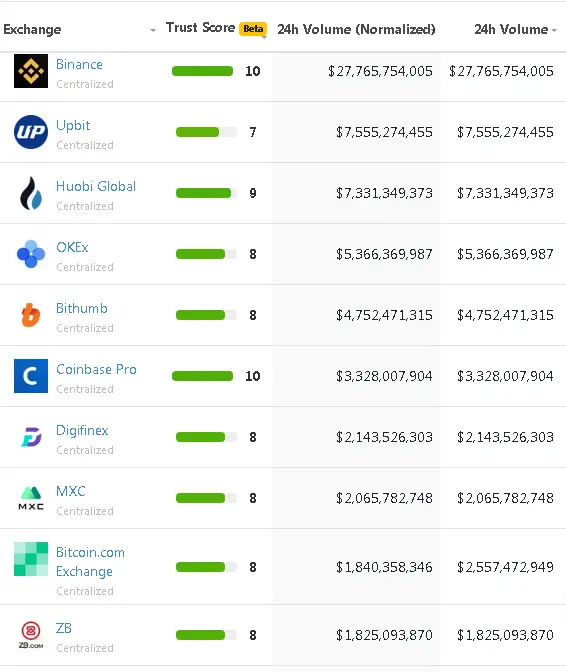The height and width of the screenshot is (672, 566).
Task: Click Centralized label under ZB
Action: [x=85, y=648]
